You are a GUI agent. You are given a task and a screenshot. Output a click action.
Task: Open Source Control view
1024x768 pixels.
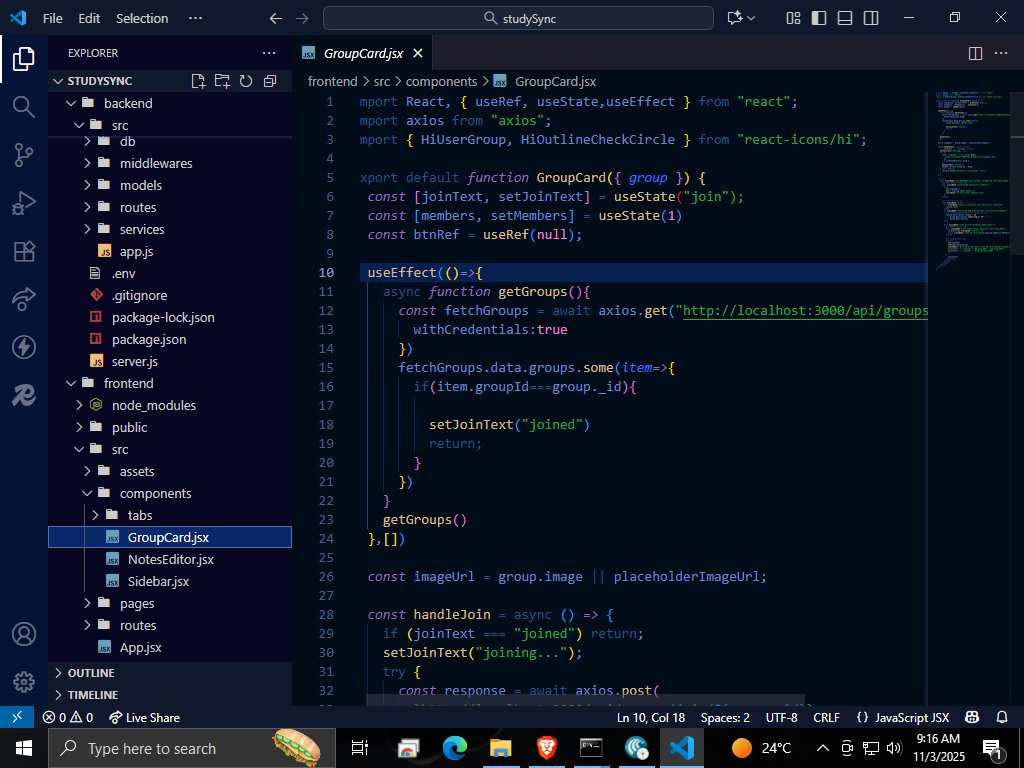coord(24,155)
